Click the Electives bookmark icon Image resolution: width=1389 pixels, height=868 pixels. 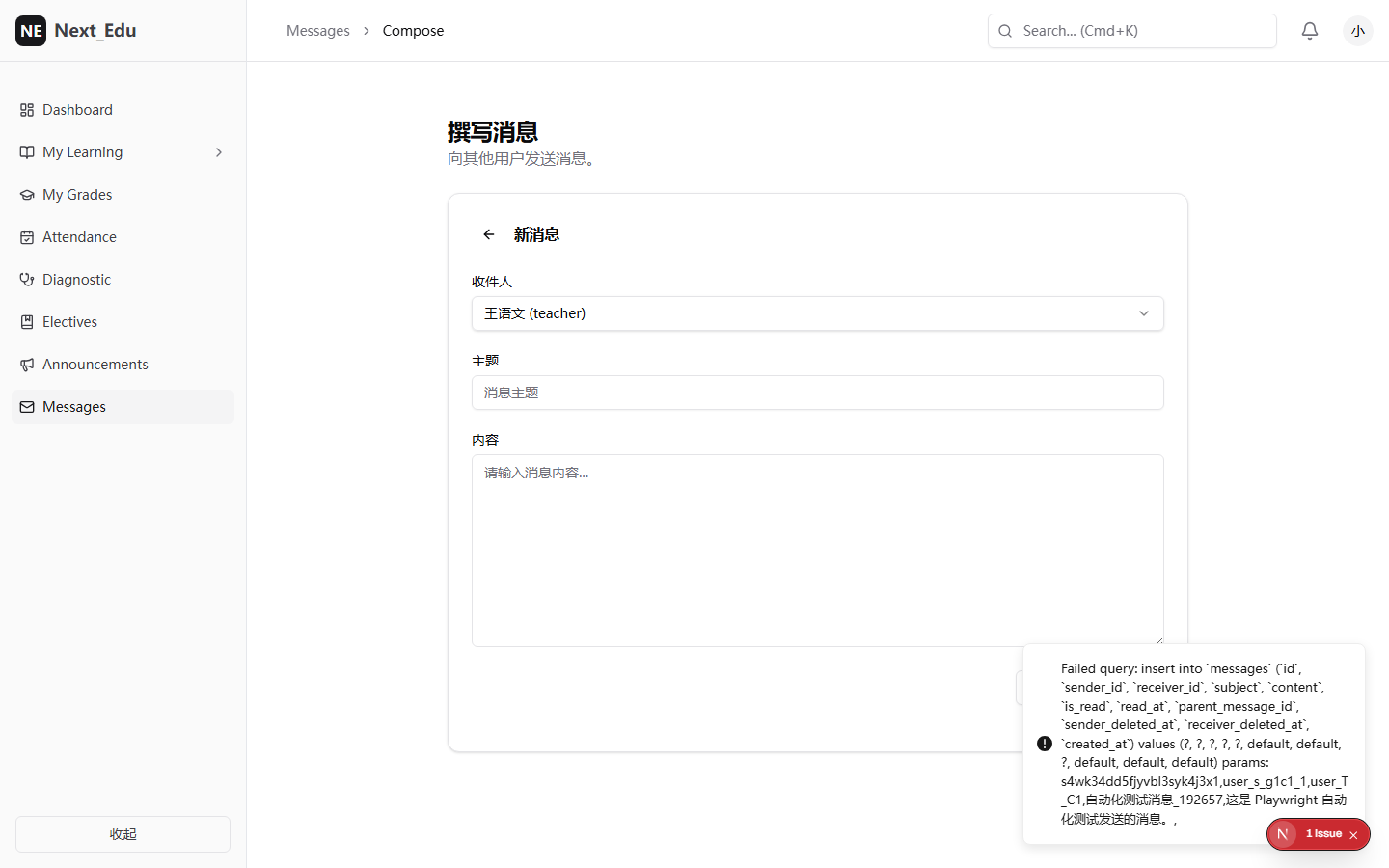tap(27, 322)
